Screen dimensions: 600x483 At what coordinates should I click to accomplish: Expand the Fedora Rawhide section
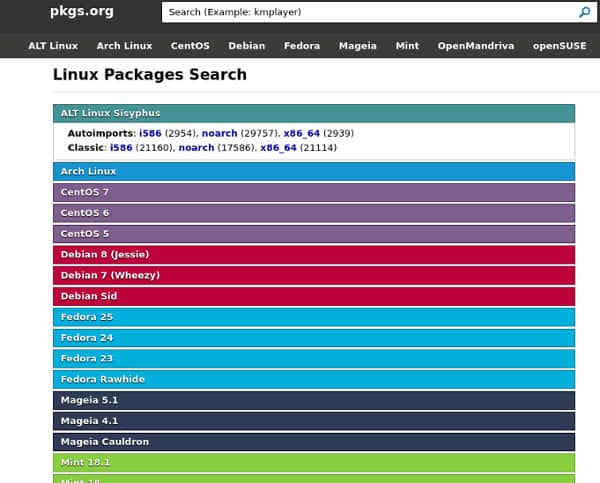[314, 379]
